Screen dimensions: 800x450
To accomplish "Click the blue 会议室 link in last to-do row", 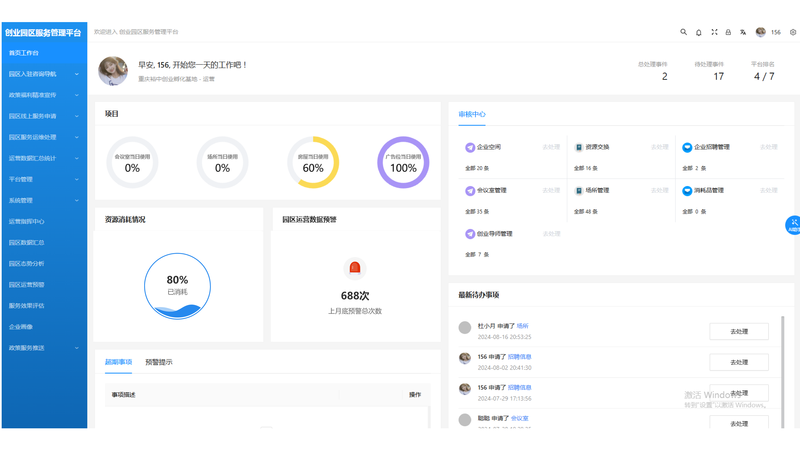I will (519, 418).
